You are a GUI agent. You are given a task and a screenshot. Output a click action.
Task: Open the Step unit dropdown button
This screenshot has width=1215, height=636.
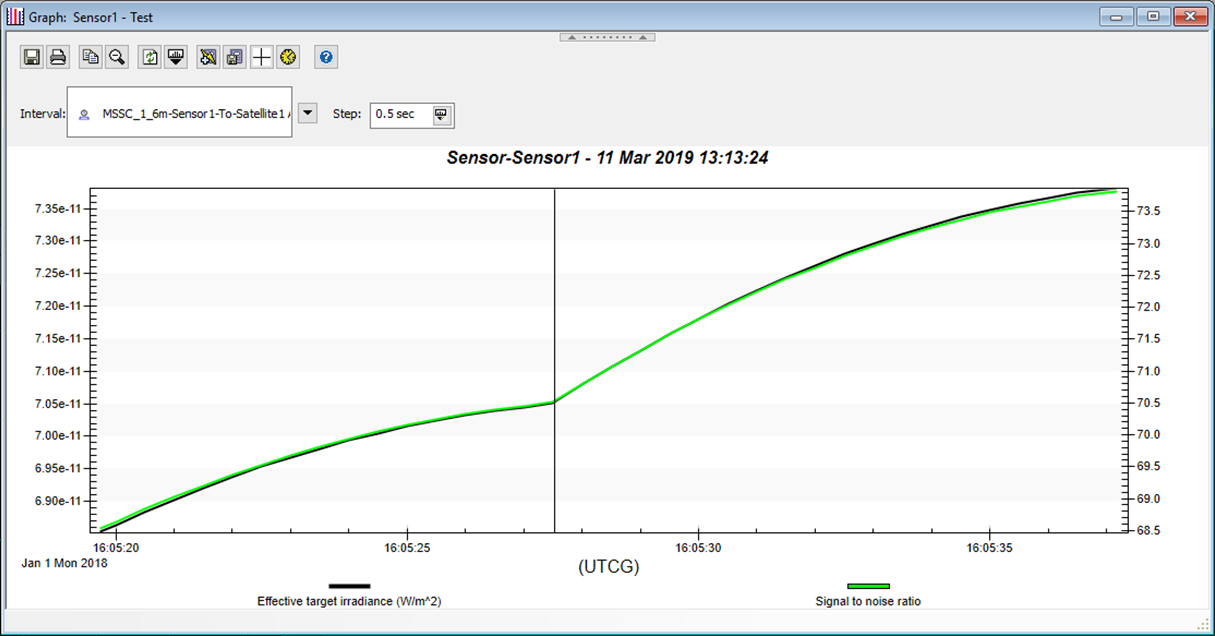(x=441, y=114)
